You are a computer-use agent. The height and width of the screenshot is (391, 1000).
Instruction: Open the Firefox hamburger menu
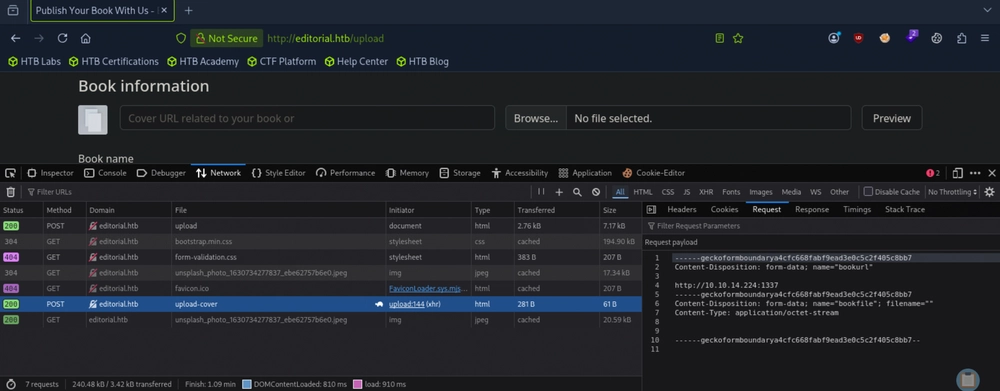985,38
